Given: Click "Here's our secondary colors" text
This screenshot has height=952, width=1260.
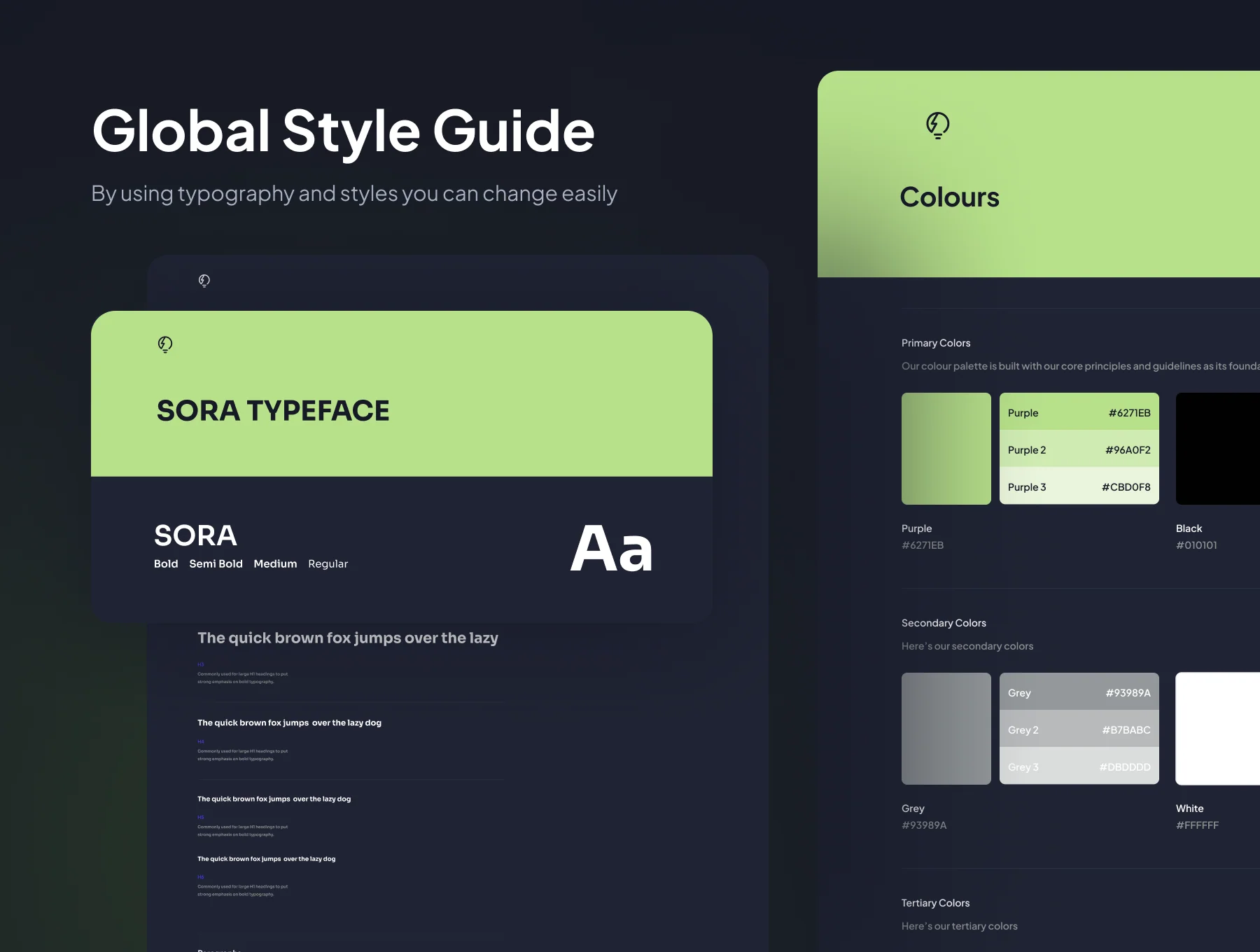Looking at the screenshot, I should [967, 646].
